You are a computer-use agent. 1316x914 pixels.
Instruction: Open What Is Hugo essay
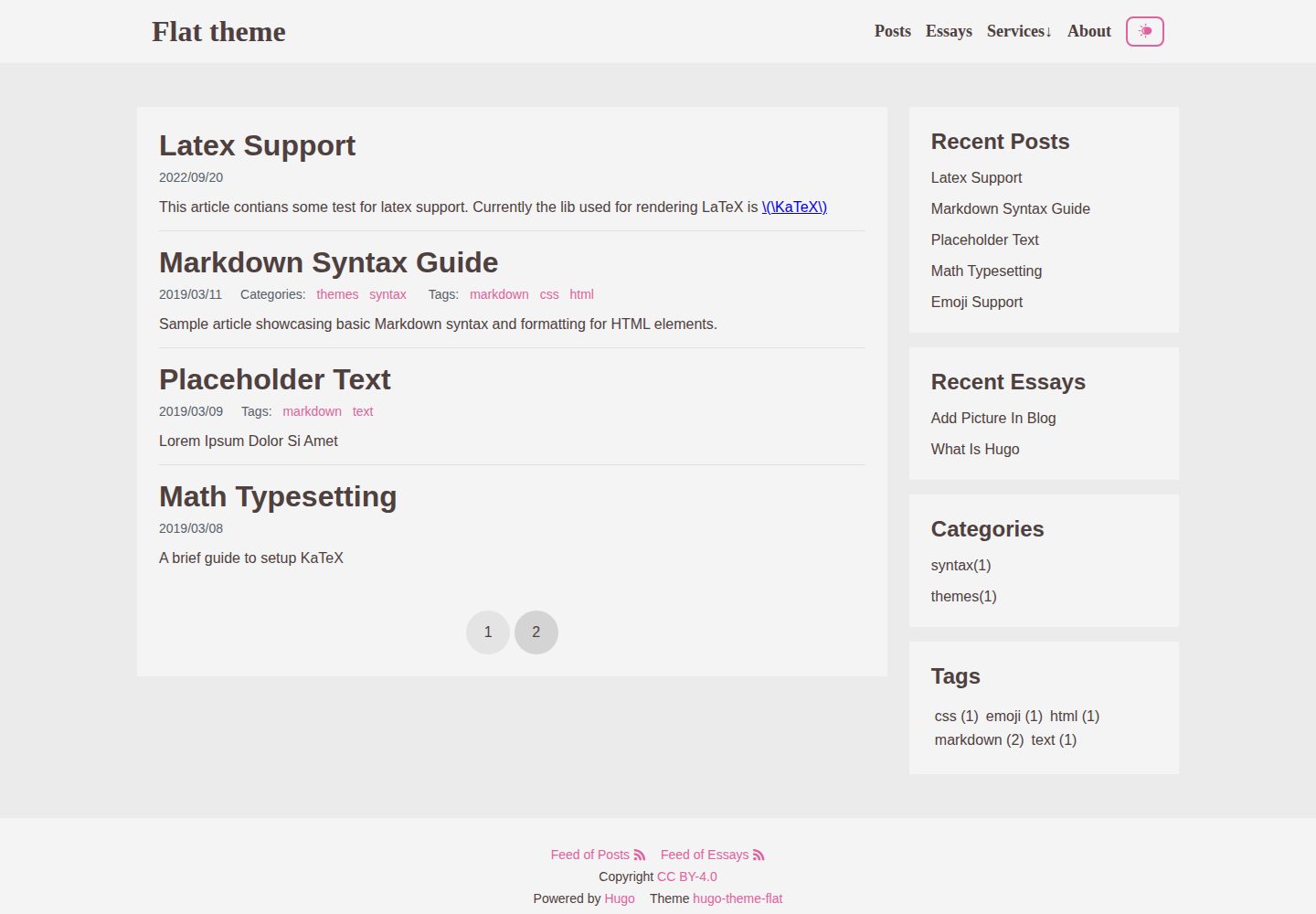[x=975, y=449]
